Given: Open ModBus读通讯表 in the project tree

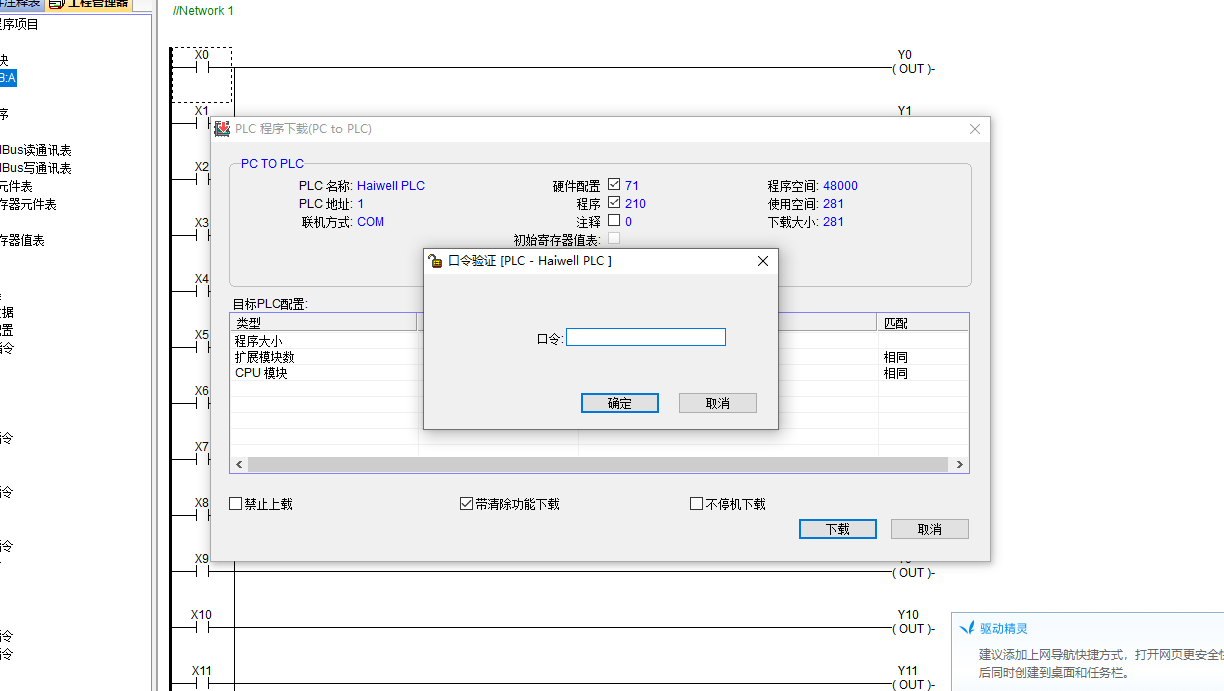Looking at the screenshot, I should click(36, 150).
